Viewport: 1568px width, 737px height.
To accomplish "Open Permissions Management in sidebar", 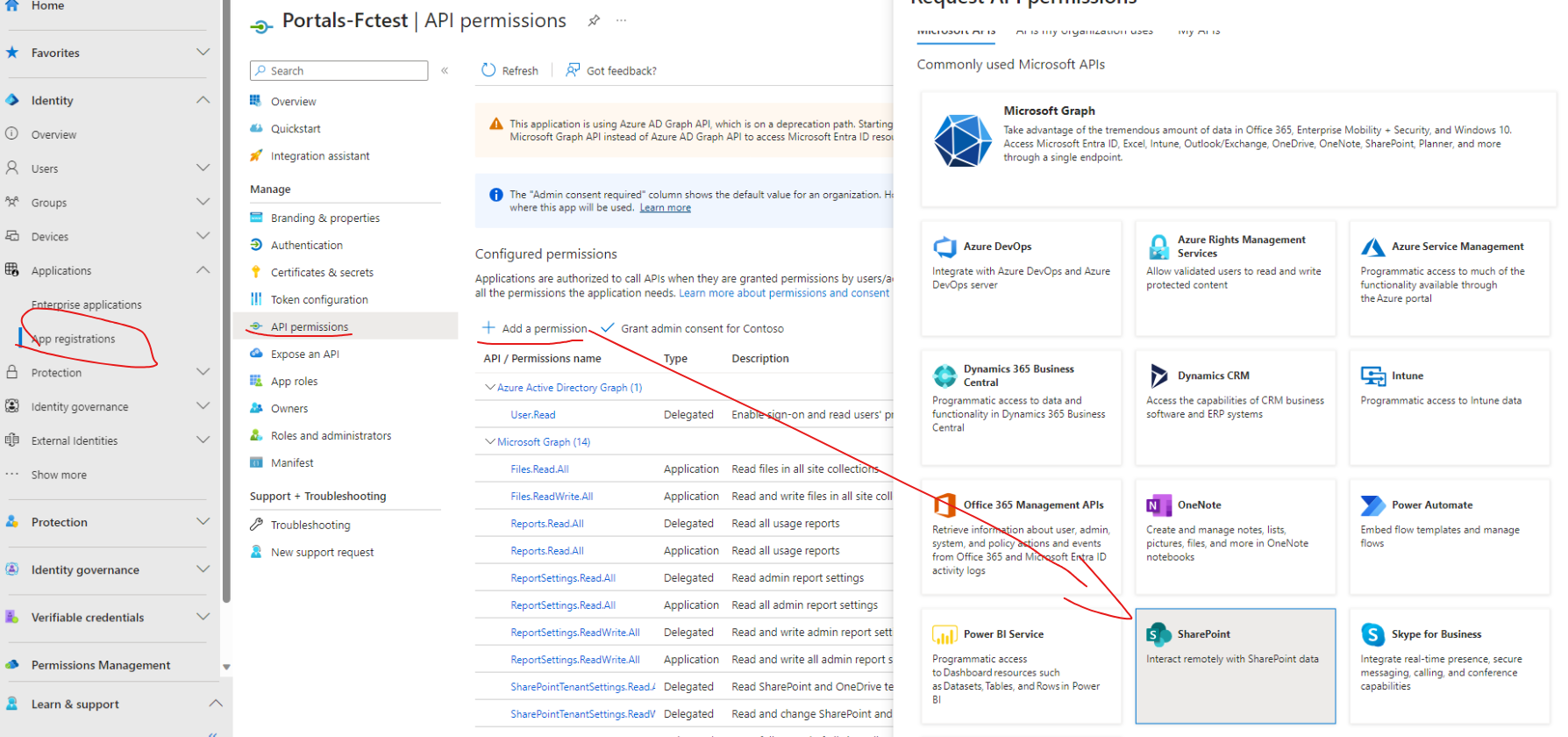I will tap(101, 665).
